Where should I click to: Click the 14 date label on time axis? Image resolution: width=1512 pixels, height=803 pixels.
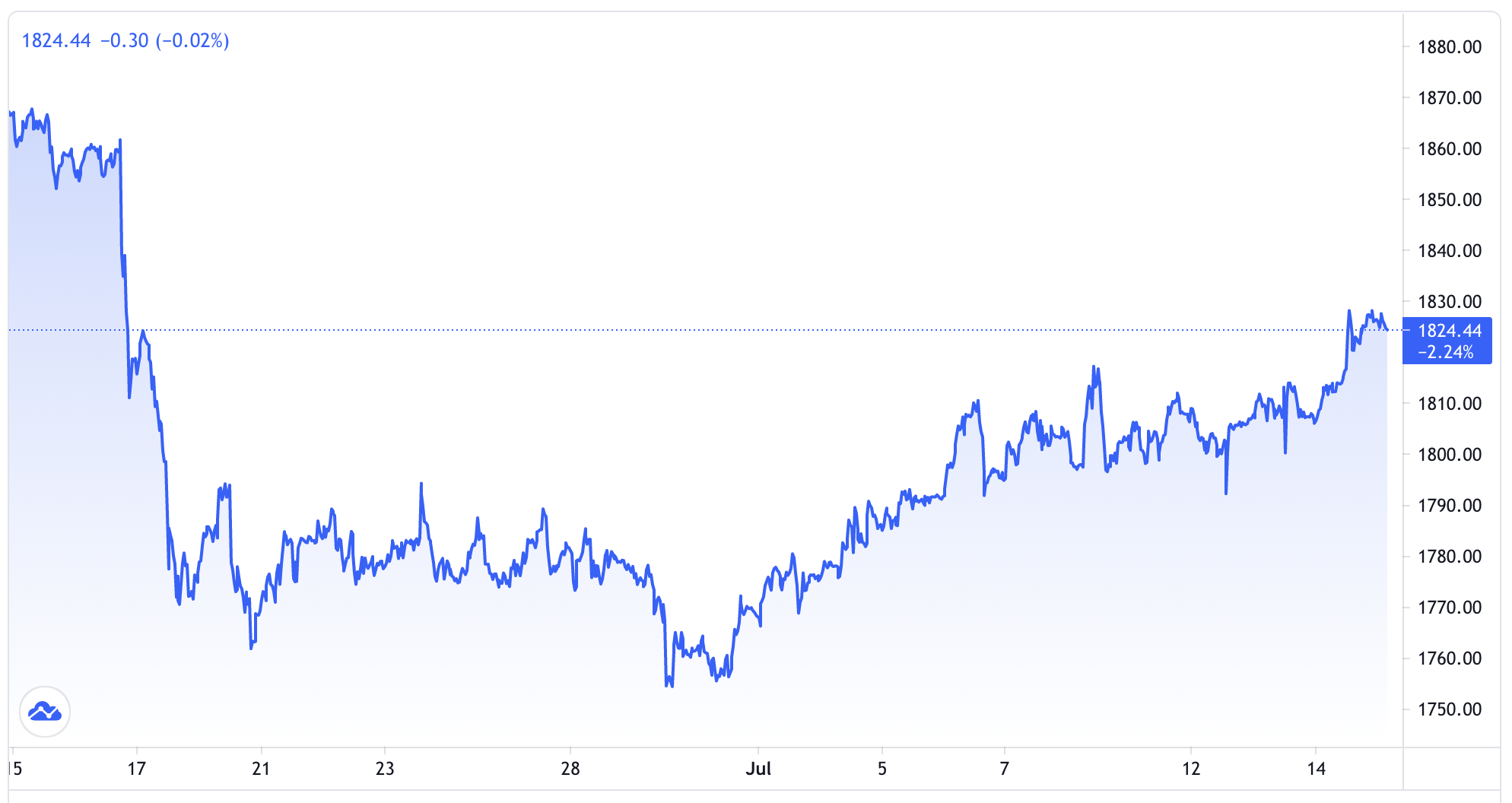[x=1315, y=769]
